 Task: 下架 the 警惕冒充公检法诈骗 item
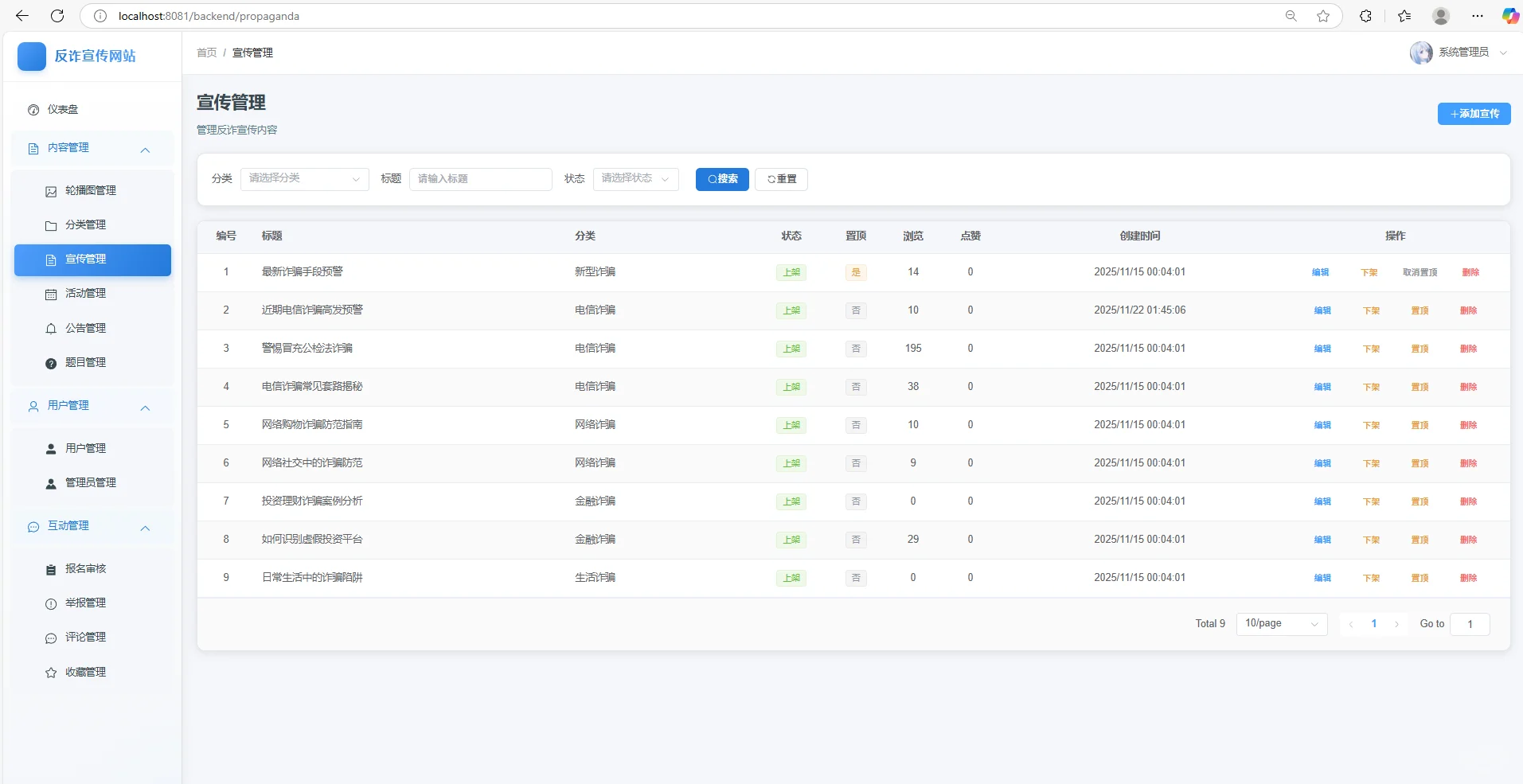pos(1371,348)
